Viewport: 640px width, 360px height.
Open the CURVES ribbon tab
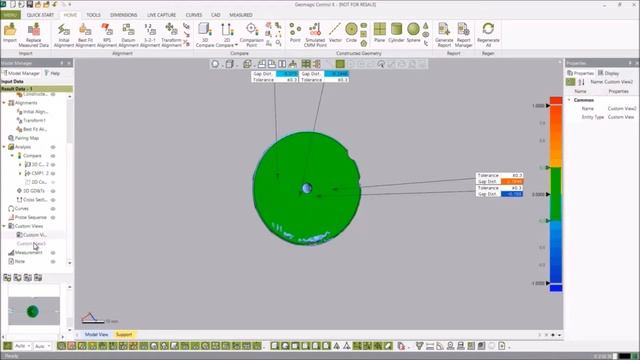pos(194,15)
